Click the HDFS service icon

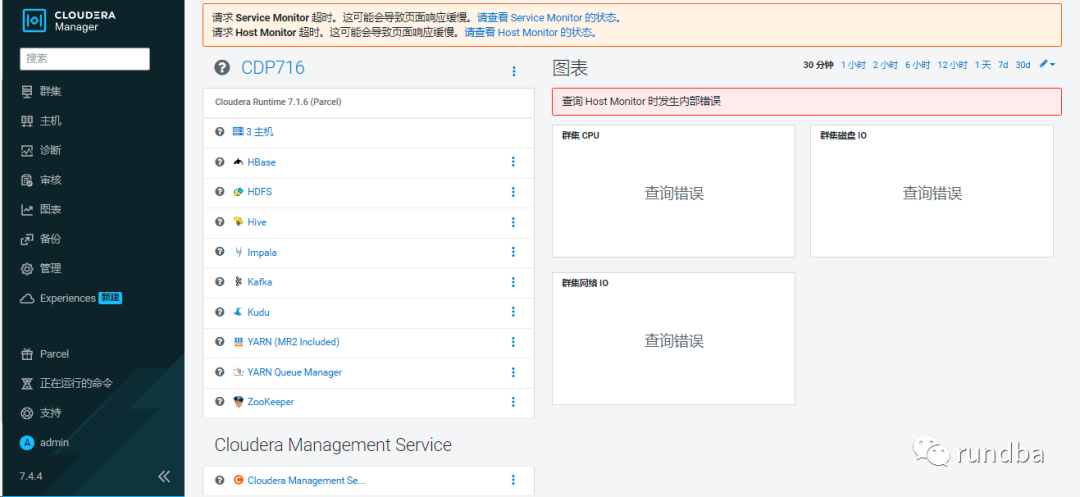pos(238,192)
